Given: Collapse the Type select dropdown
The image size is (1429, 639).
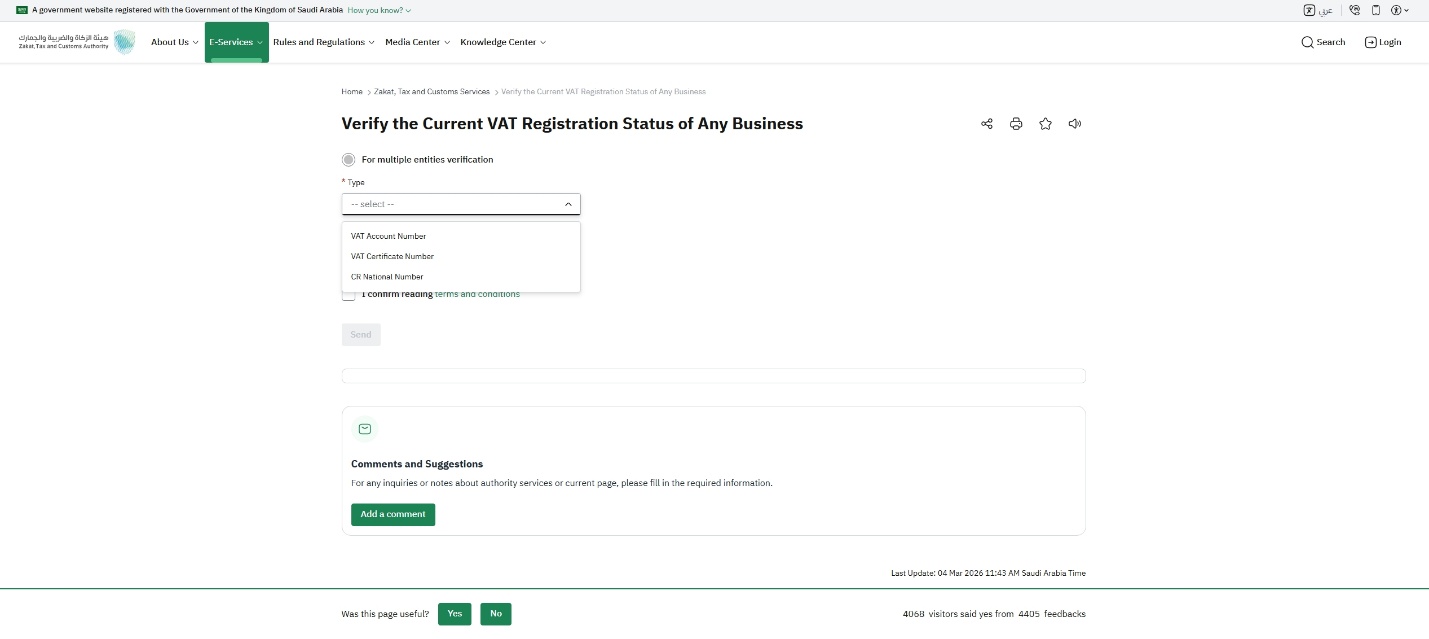Looking at the screenshot, I should [x=461, y=204].
